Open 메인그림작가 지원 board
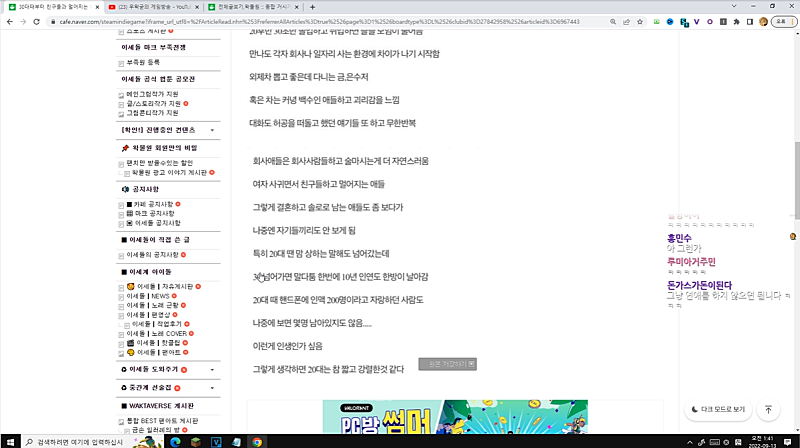Viewport: 800px width, 448px height. [153, 94]
